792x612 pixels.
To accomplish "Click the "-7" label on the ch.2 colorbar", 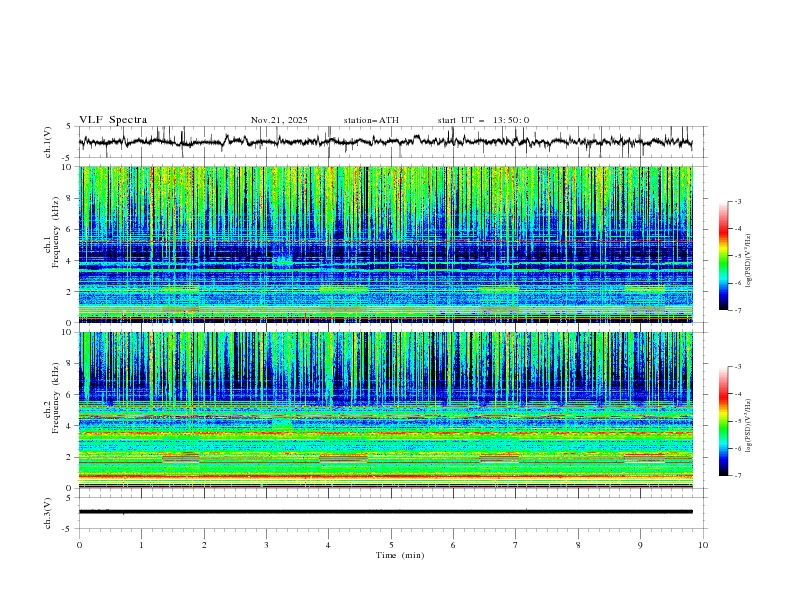I will click(x=737, y=475).
